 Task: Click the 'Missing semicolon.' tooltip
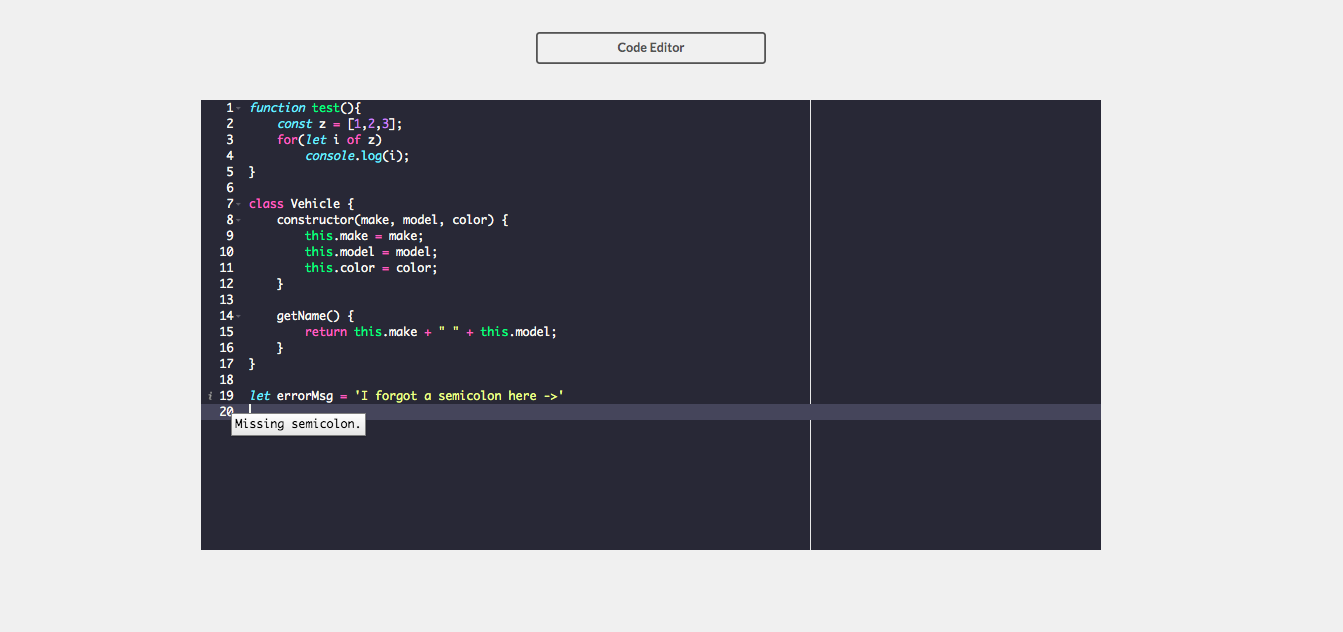point(298,425)
